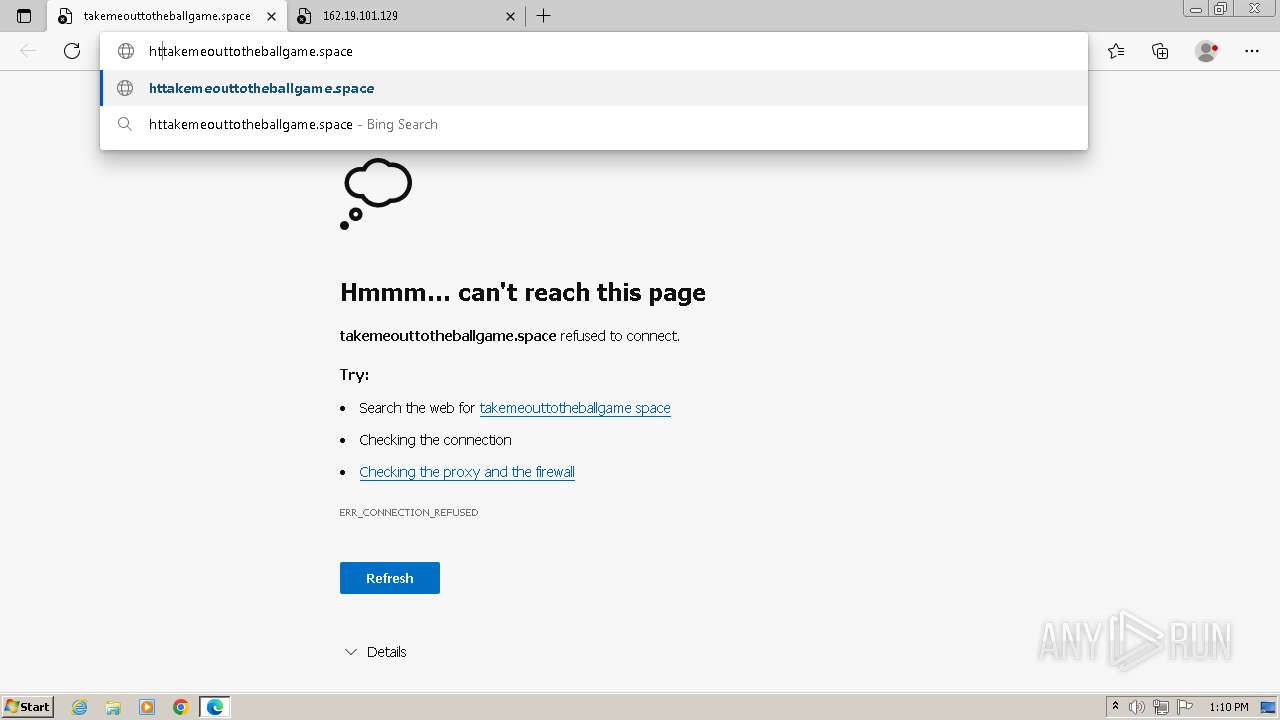This screenshot has height=720, width=1280.
Task: Click the globe icon in address bar
Action: coord(126,51)
